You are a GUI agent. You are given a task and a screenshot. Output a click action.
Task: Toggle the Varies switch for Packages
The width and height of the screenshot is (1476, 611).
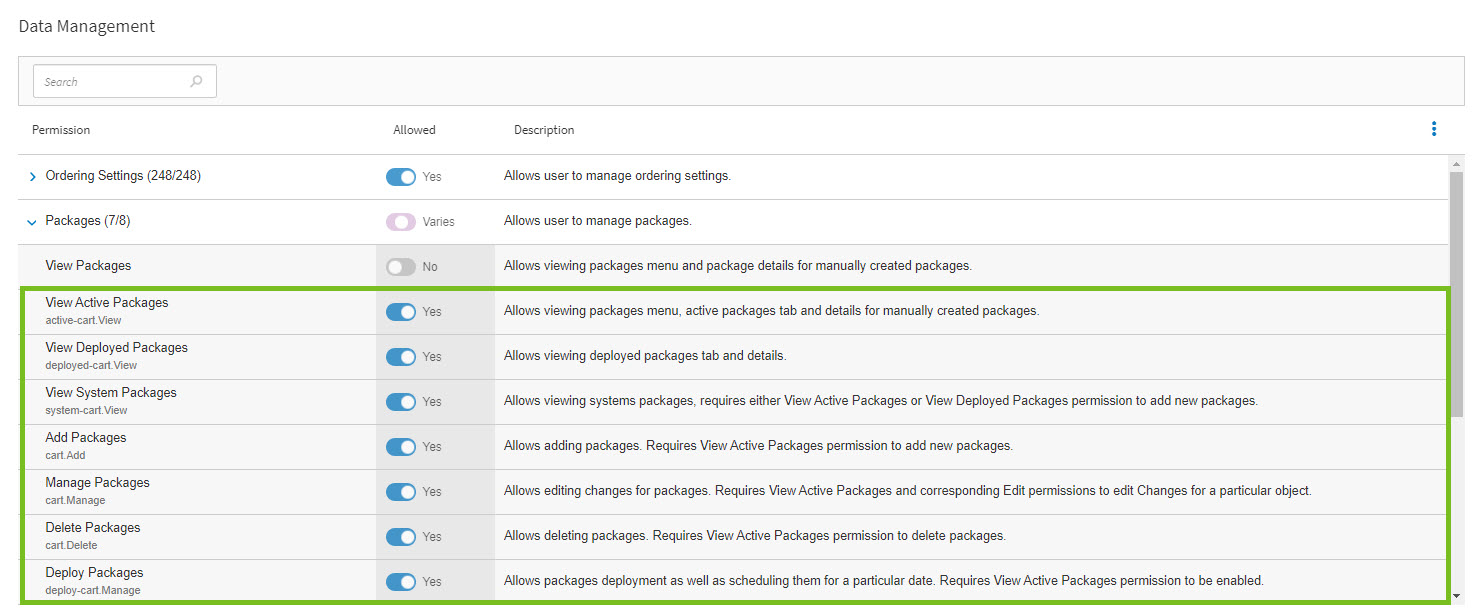click(x=401, y=220)
